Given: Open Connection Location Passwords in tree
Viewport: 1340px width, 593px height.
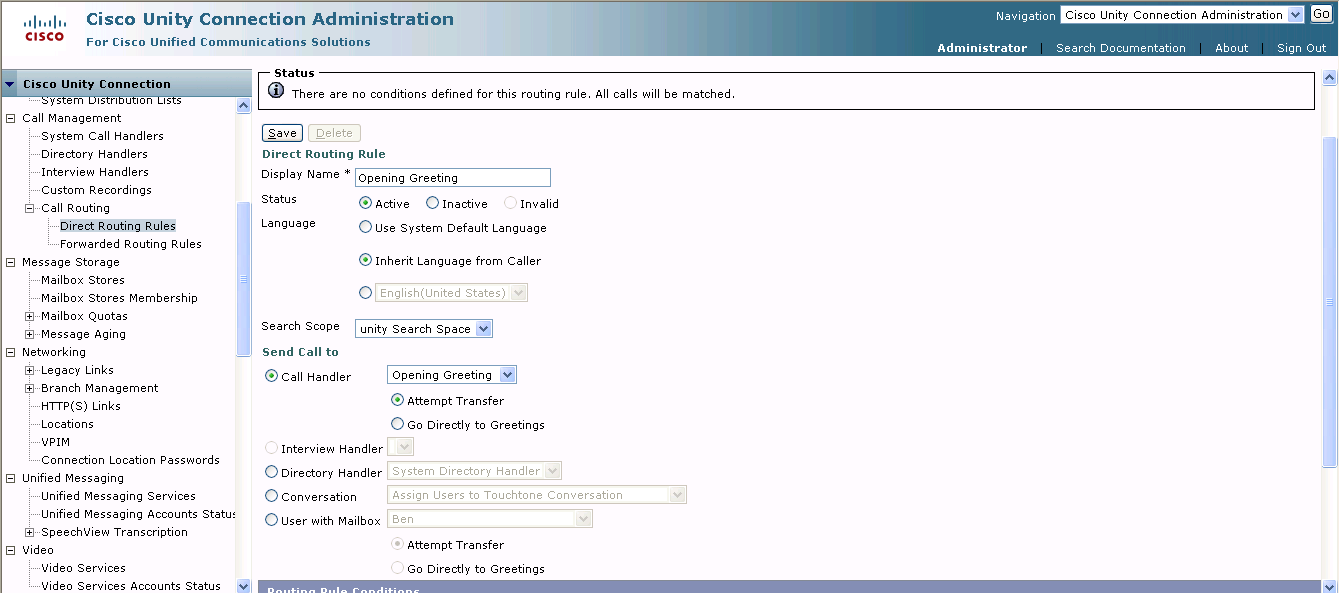Looking at the screenshot, I should coord(130,460).
